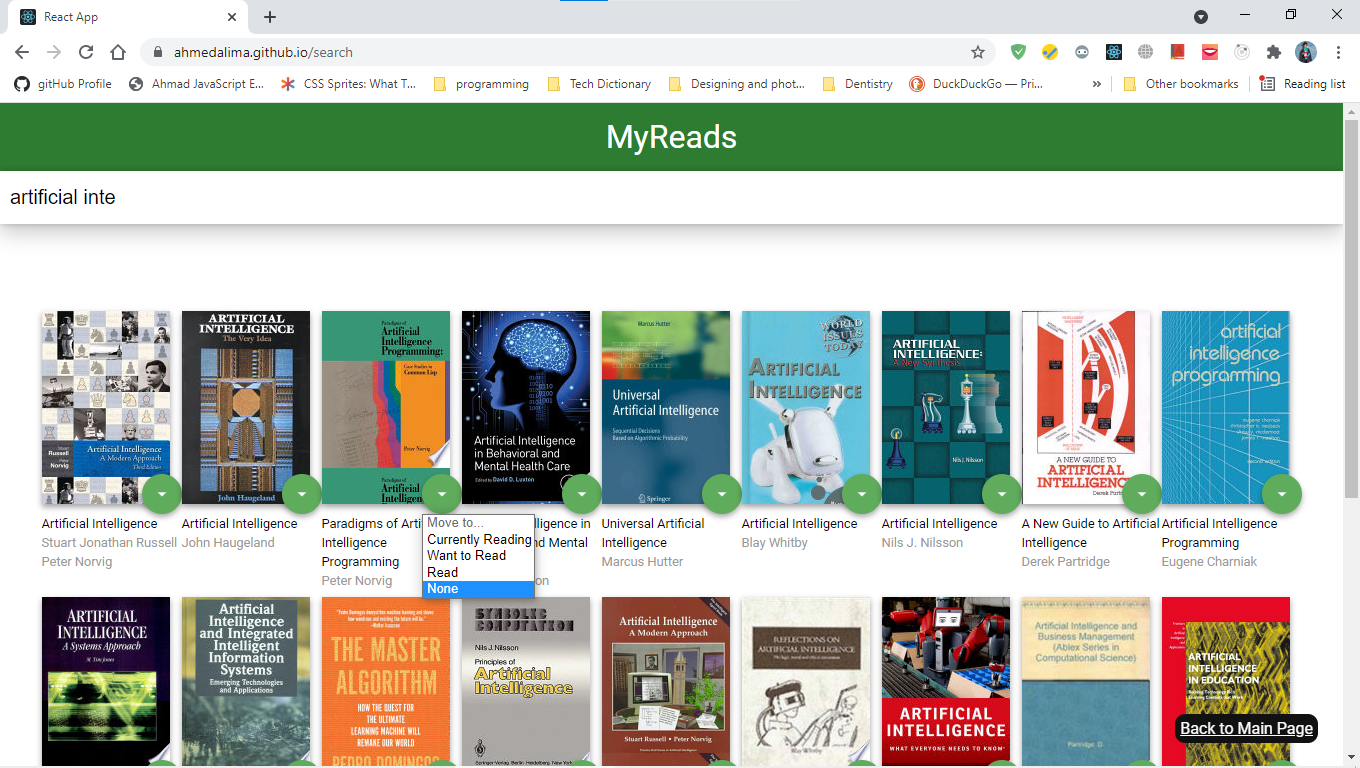Open the globe extension icon
1360x768 pixels.
pos(1146,52)
